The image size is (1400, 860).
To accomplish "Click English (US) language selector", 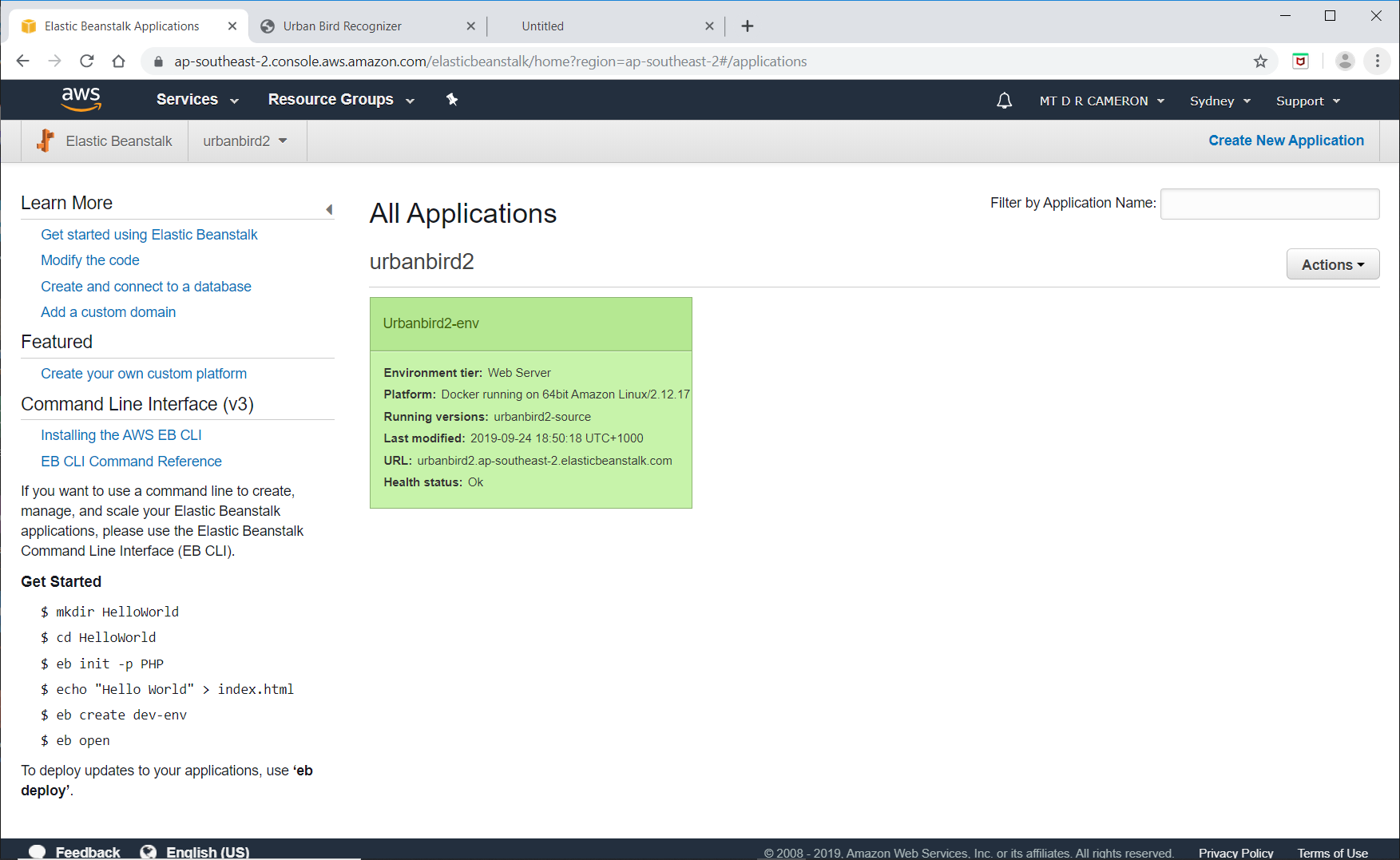I will pos(208,852).
